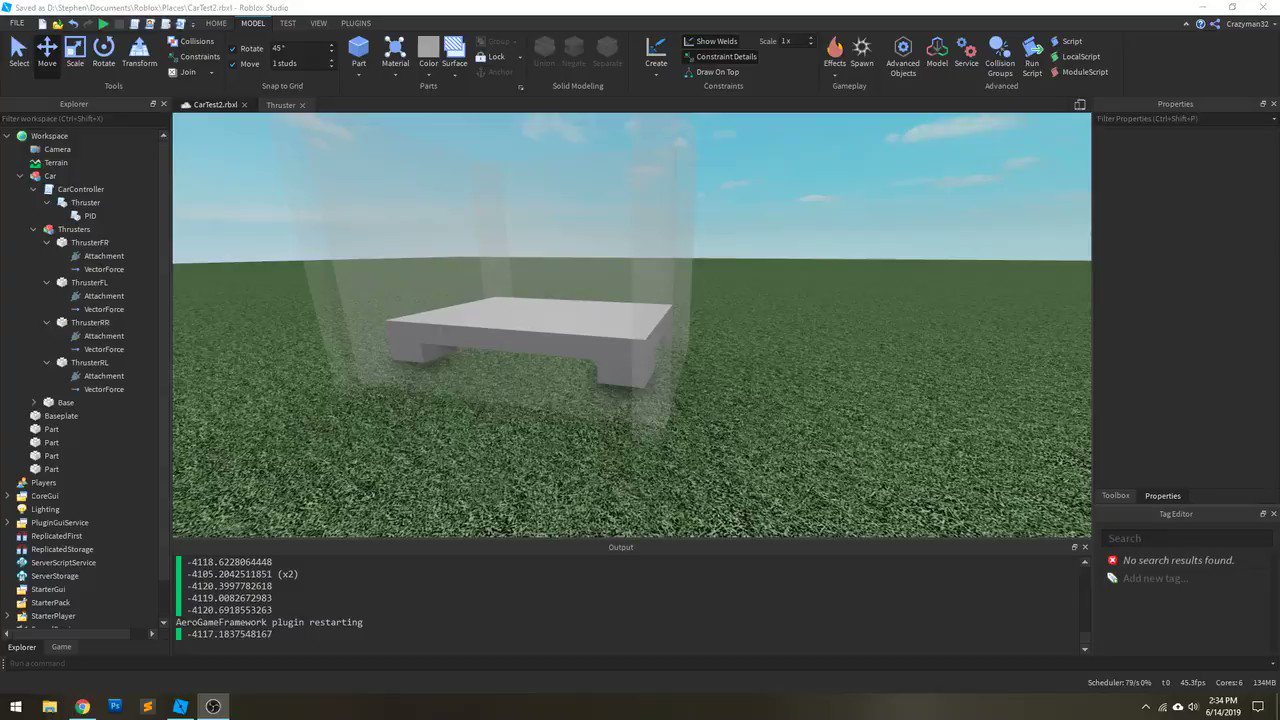Screen dimensions: 1280x720
Task: Click the Create constraint button
Action: pos(656,50)
